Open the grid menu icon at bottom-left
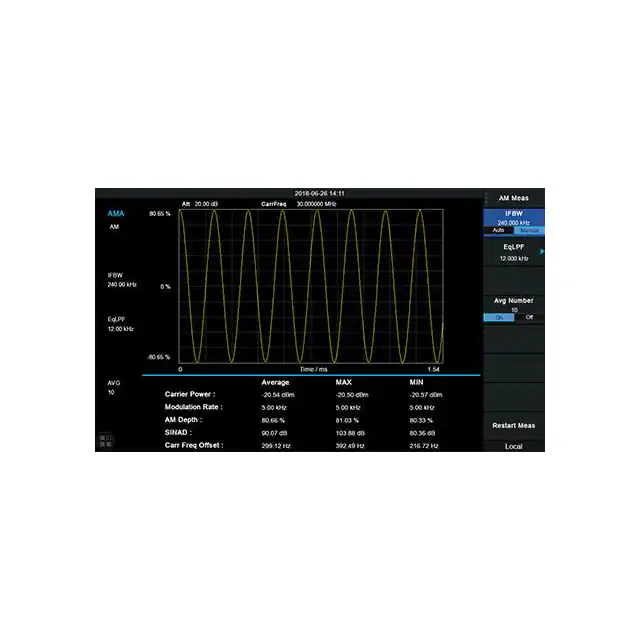640x640 pixels. pyautogui.click(x=106, y=440)
